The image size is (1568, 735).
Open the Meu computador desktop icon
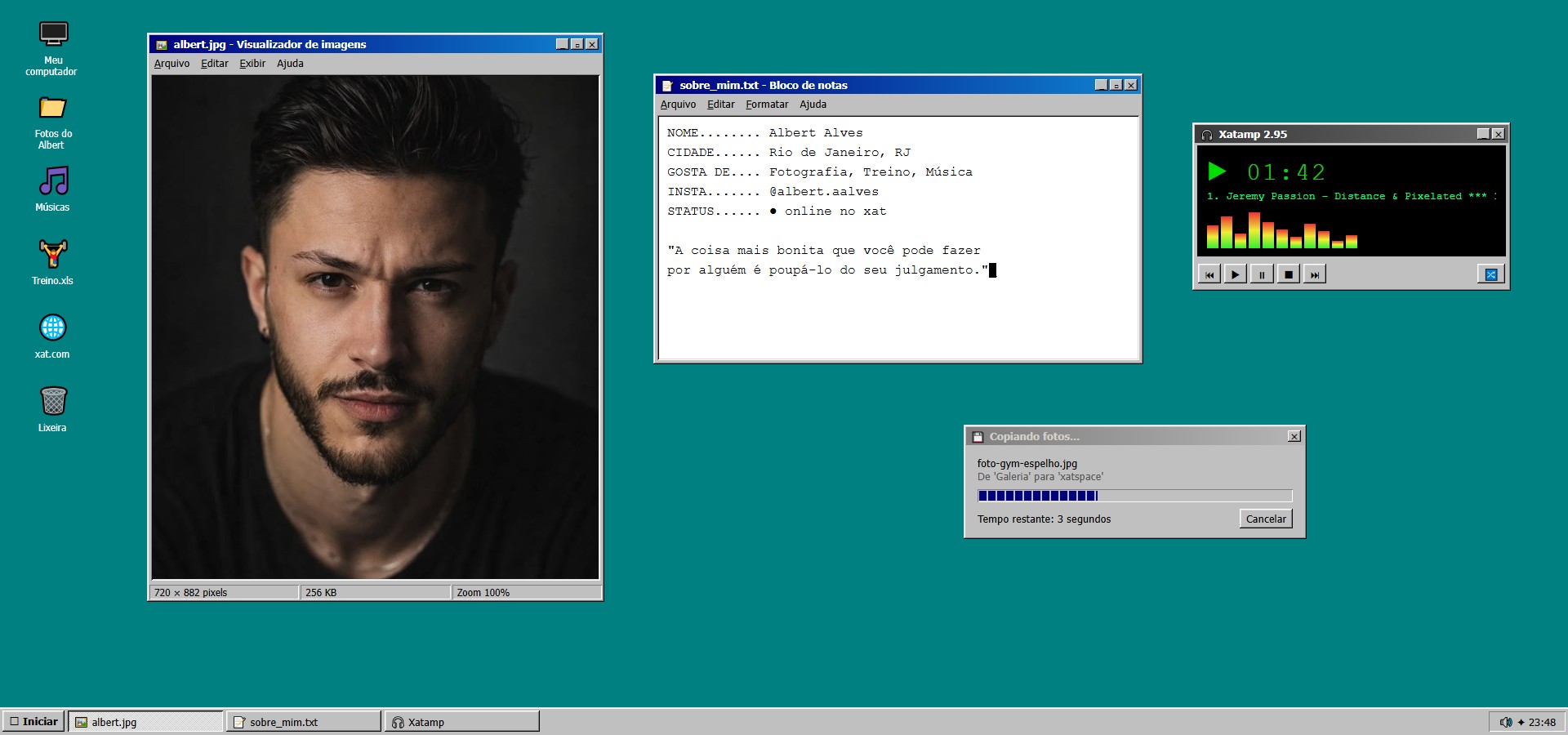[x=53, y=49]
